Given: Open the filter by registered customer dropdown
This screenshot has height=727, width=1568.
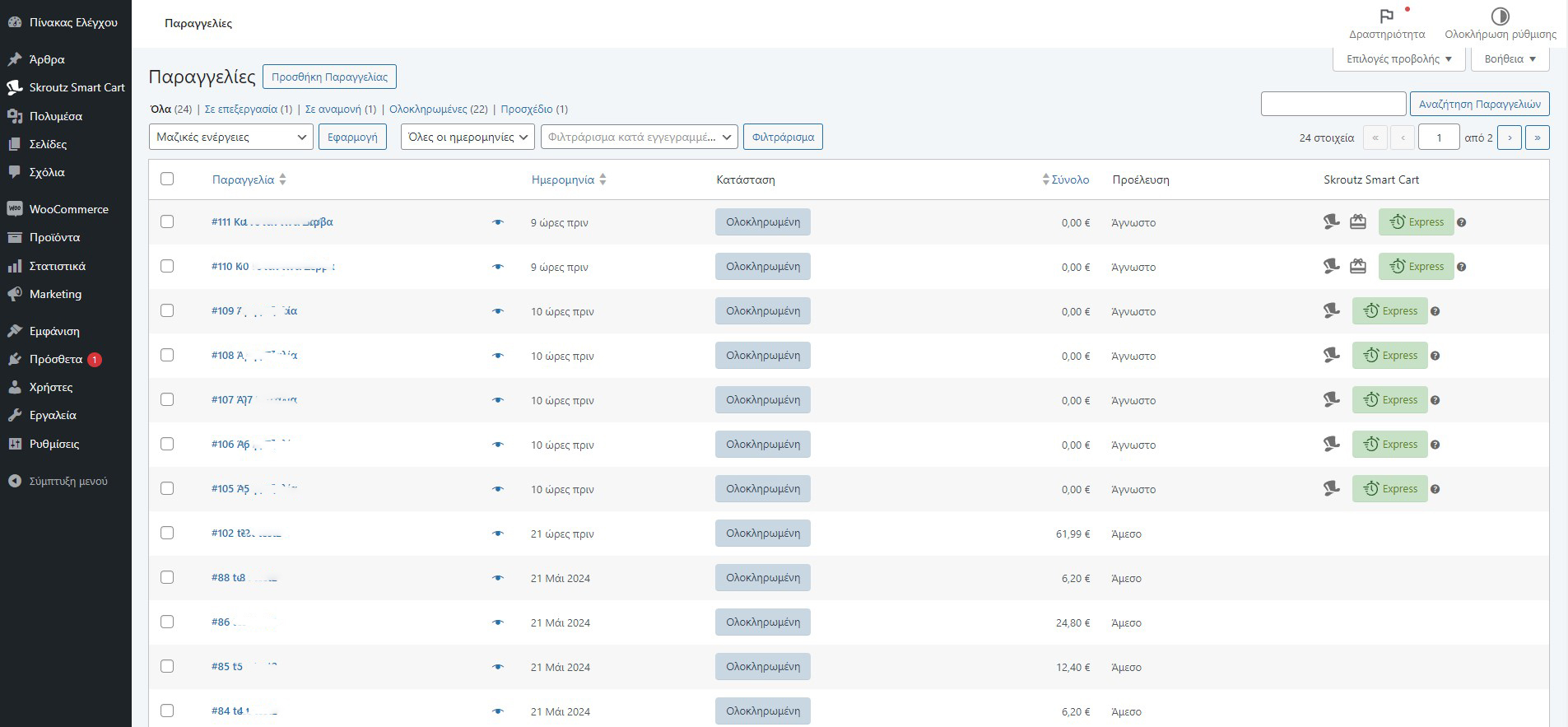Looking at the screenshot, I should (x=639, y=137).
